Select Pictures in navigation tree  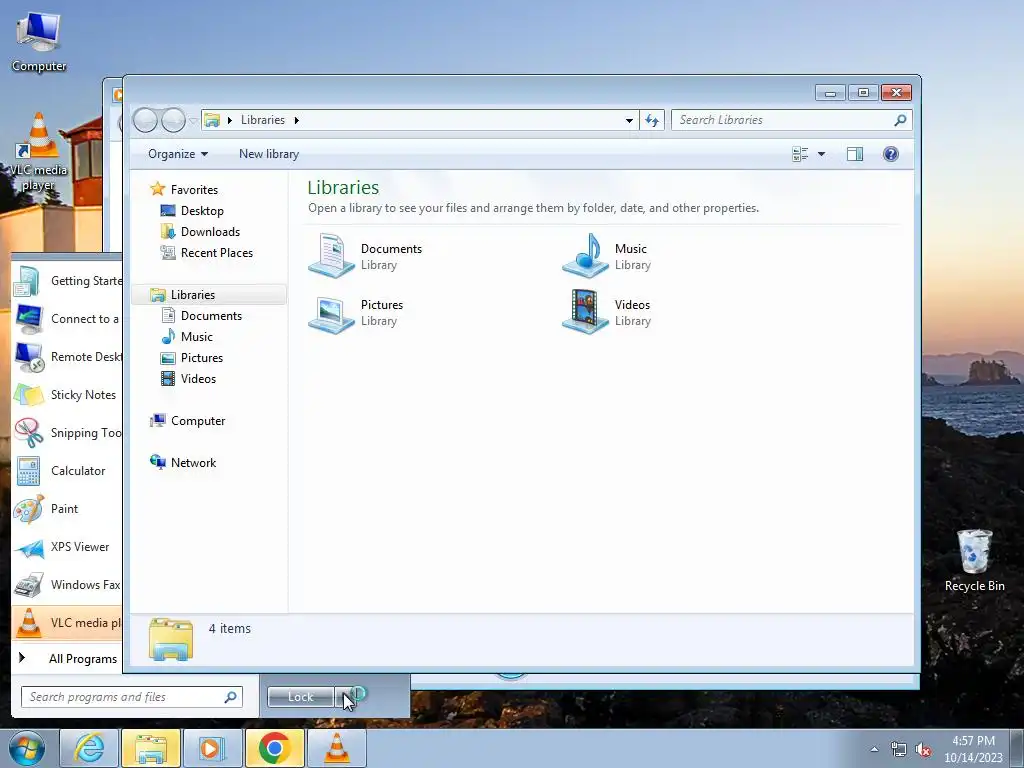[x=202, y=358]
